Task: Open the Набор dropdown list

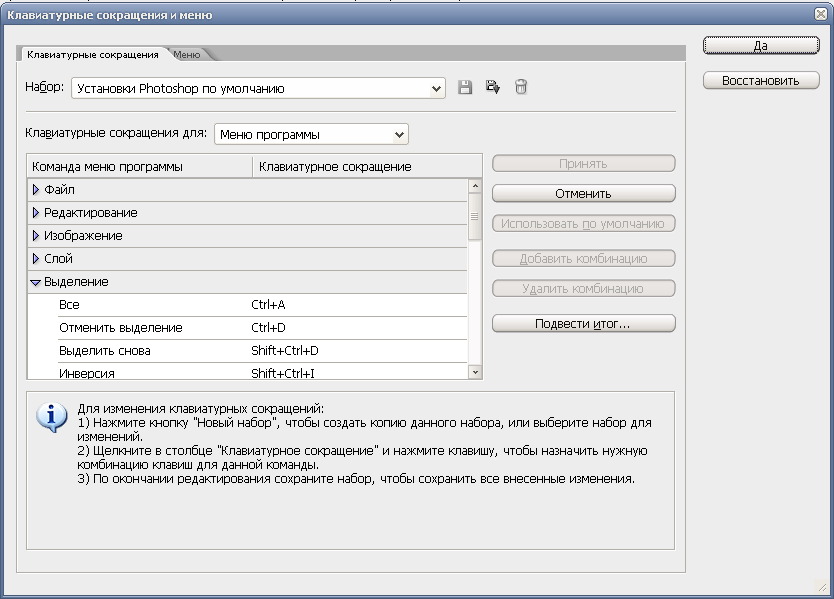Action: pyautogui.click(x=258, y=88)
